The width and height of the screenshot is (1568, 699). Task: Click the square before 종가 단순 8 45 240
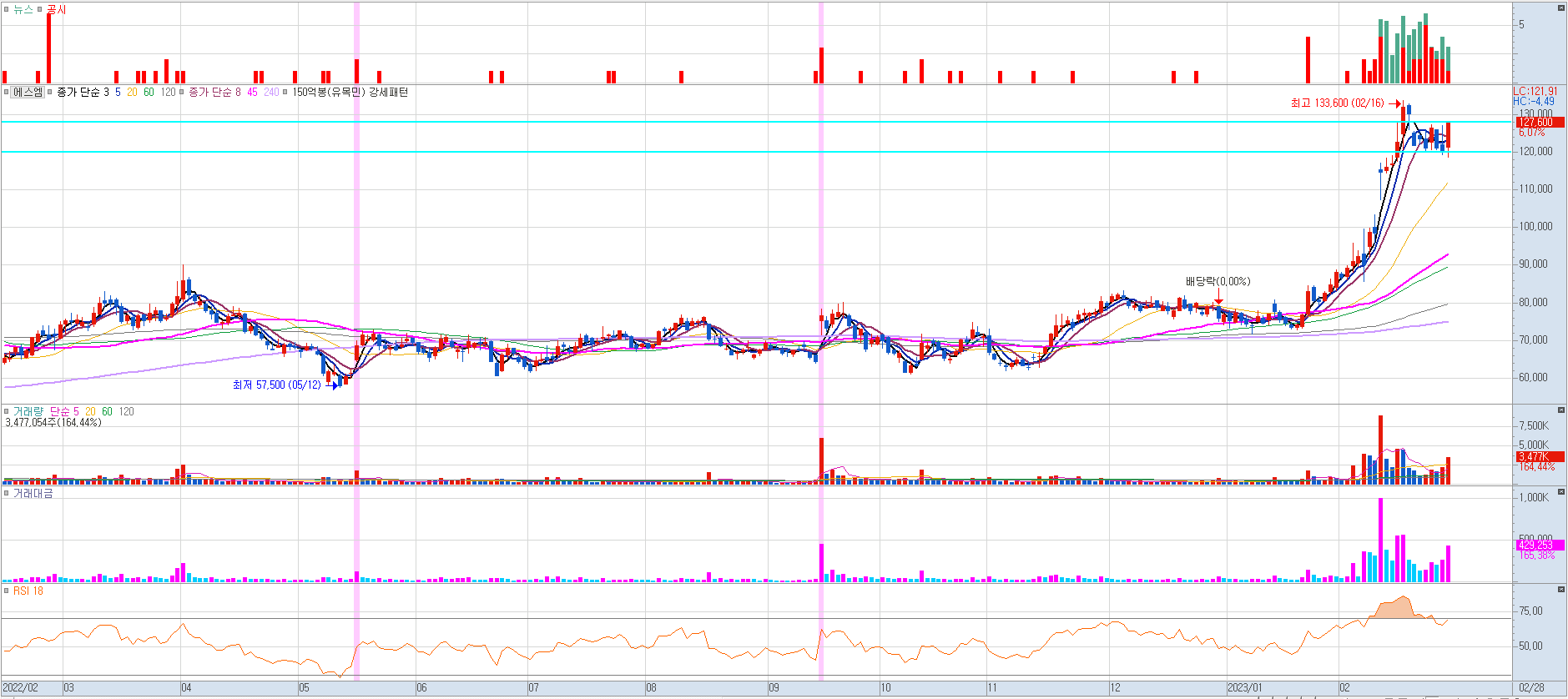coord(183,92)
